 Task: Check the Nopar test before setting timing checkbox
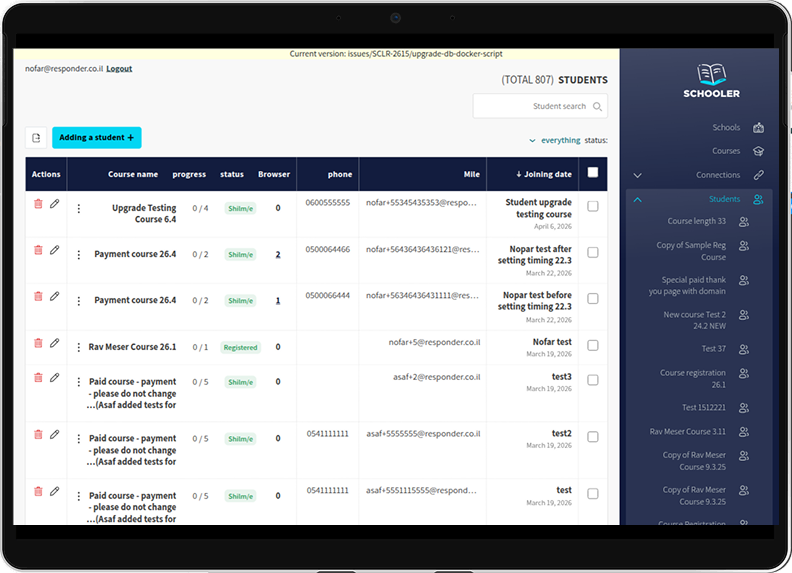pos(593,299)
